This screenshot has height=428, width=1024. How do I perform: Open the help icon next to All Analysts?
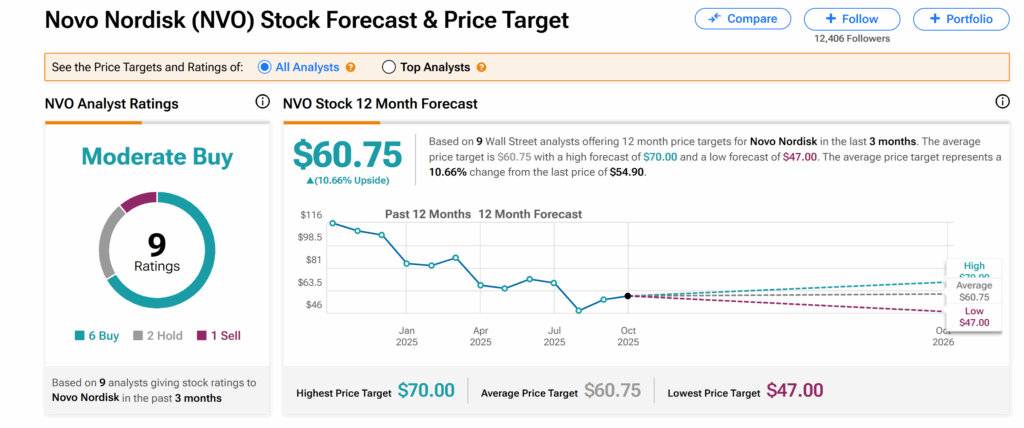click(x=351, y=67)
